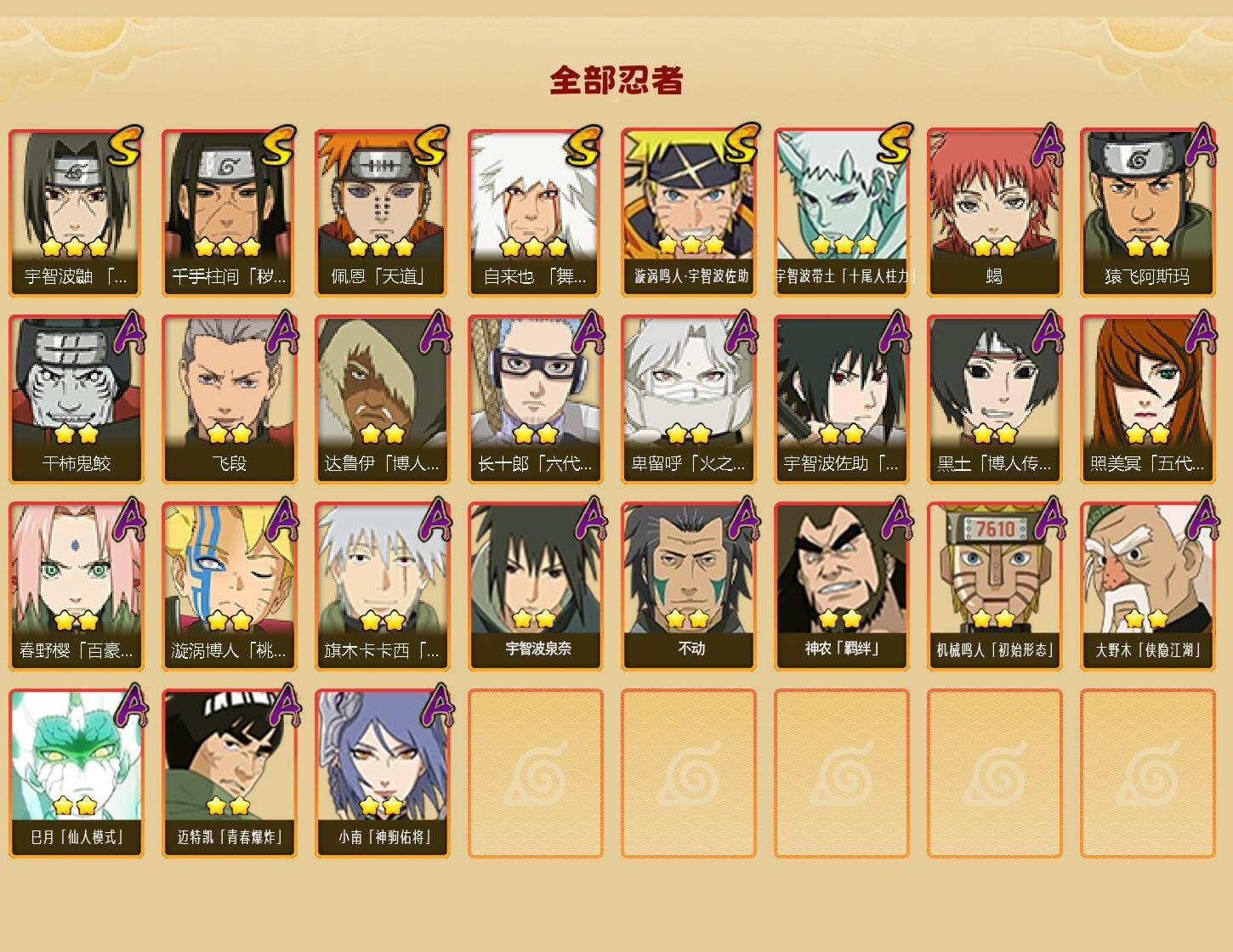The height and width of the screenshot is (952, 1233).
Task: Select the 神农「羁绊」card
Action: [842, 586]
